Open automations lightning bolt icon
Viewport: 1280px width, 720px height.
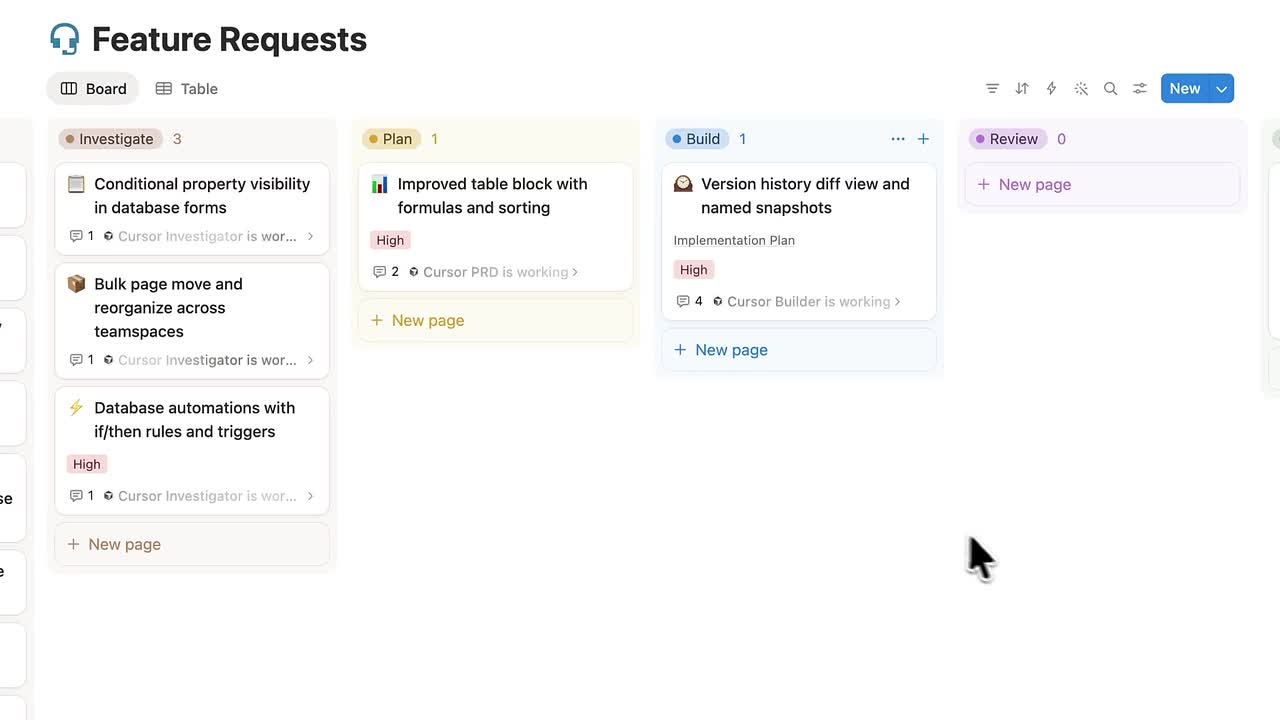pos(1051,88)
